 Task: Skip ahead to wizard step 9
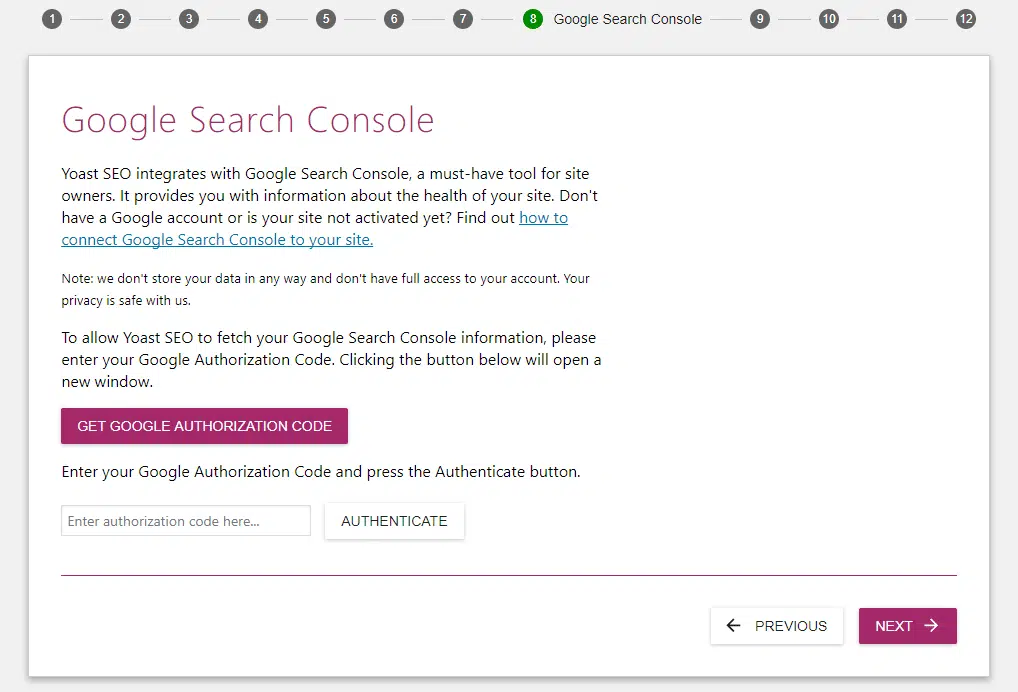click(760, 19)
